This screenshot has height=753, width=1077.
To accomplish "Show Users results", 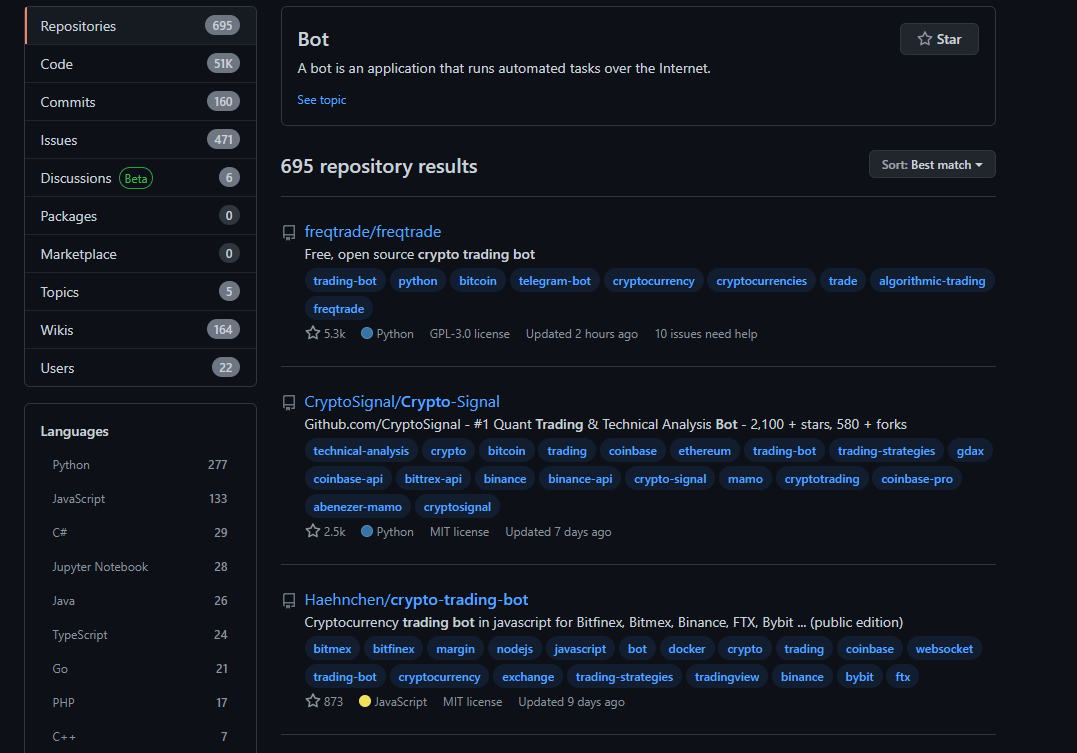I will coord(140,368).
